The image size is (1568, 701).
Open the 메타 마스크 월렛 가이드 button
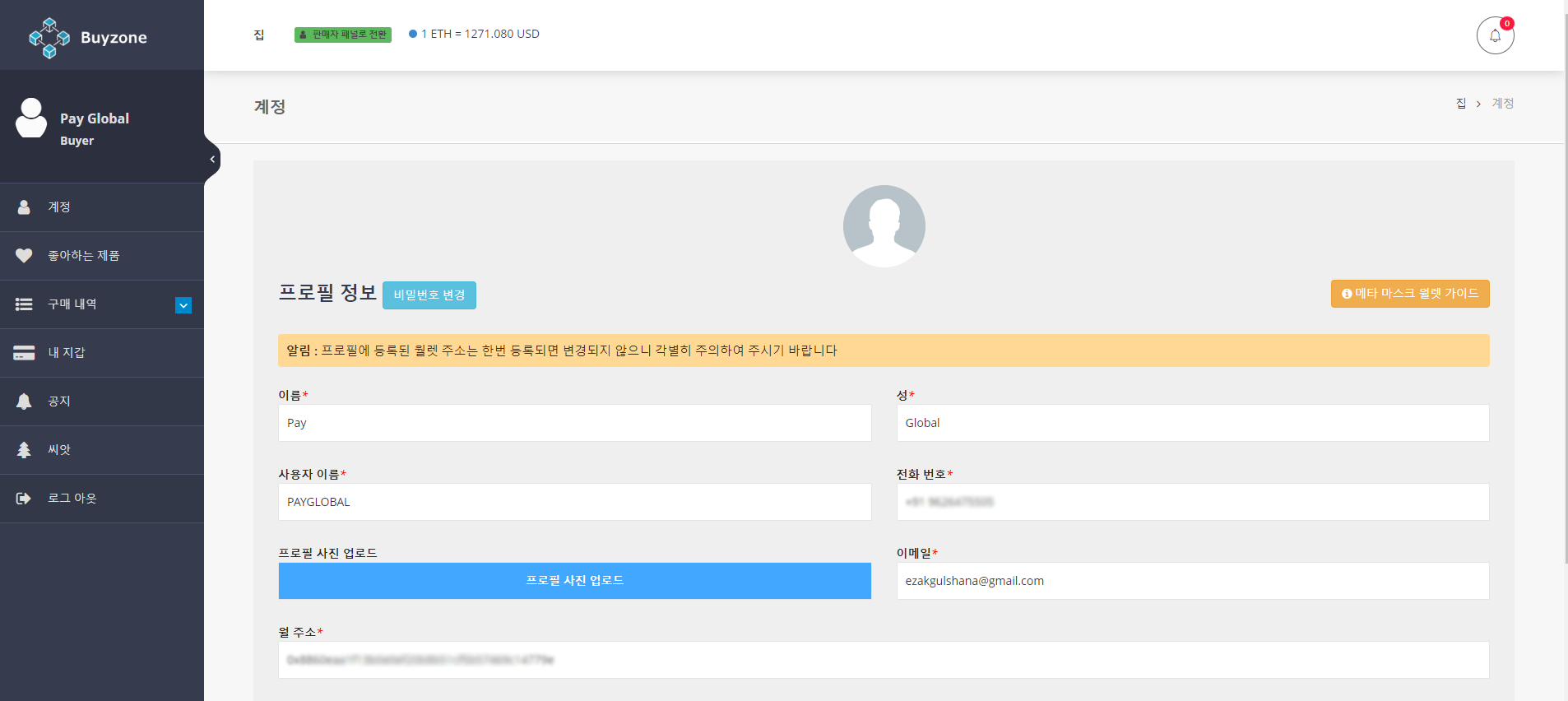(x=1409, y=294)
